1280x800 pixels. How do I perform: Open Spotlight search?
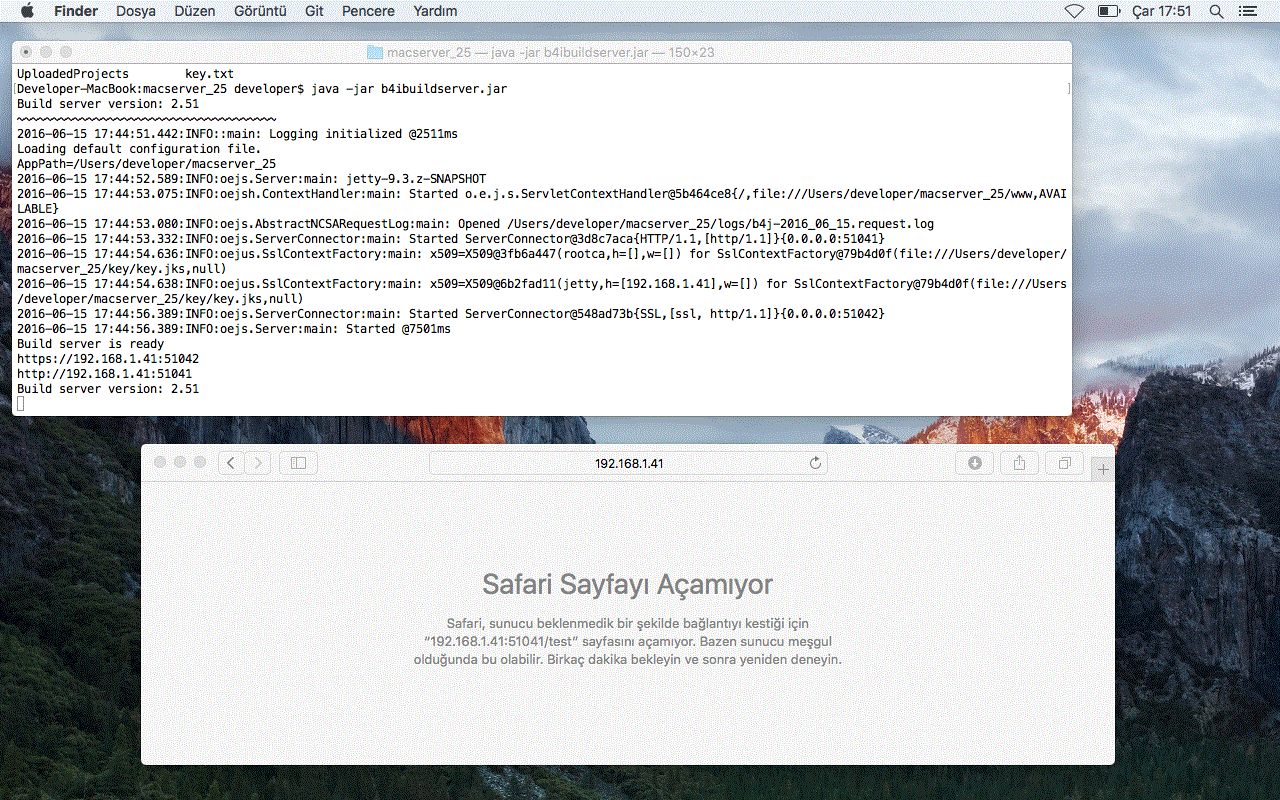click(x=1217, y=11)
